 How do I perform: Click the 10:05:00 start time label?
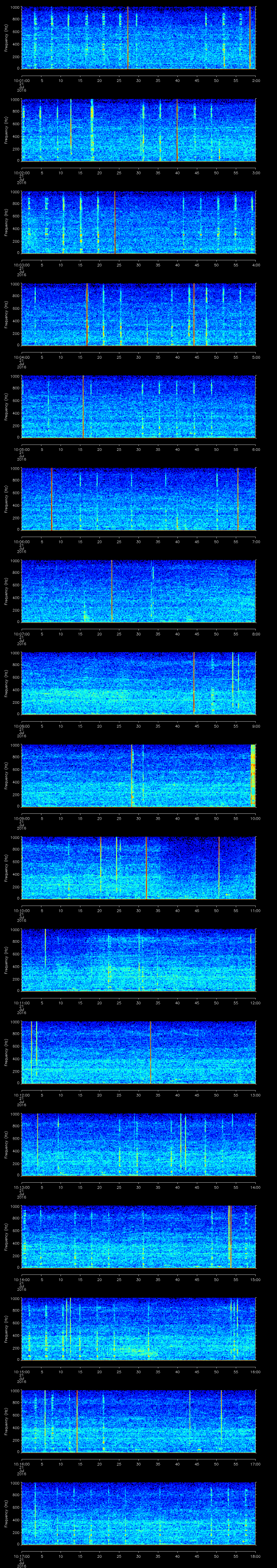click(x=22, y=449)
